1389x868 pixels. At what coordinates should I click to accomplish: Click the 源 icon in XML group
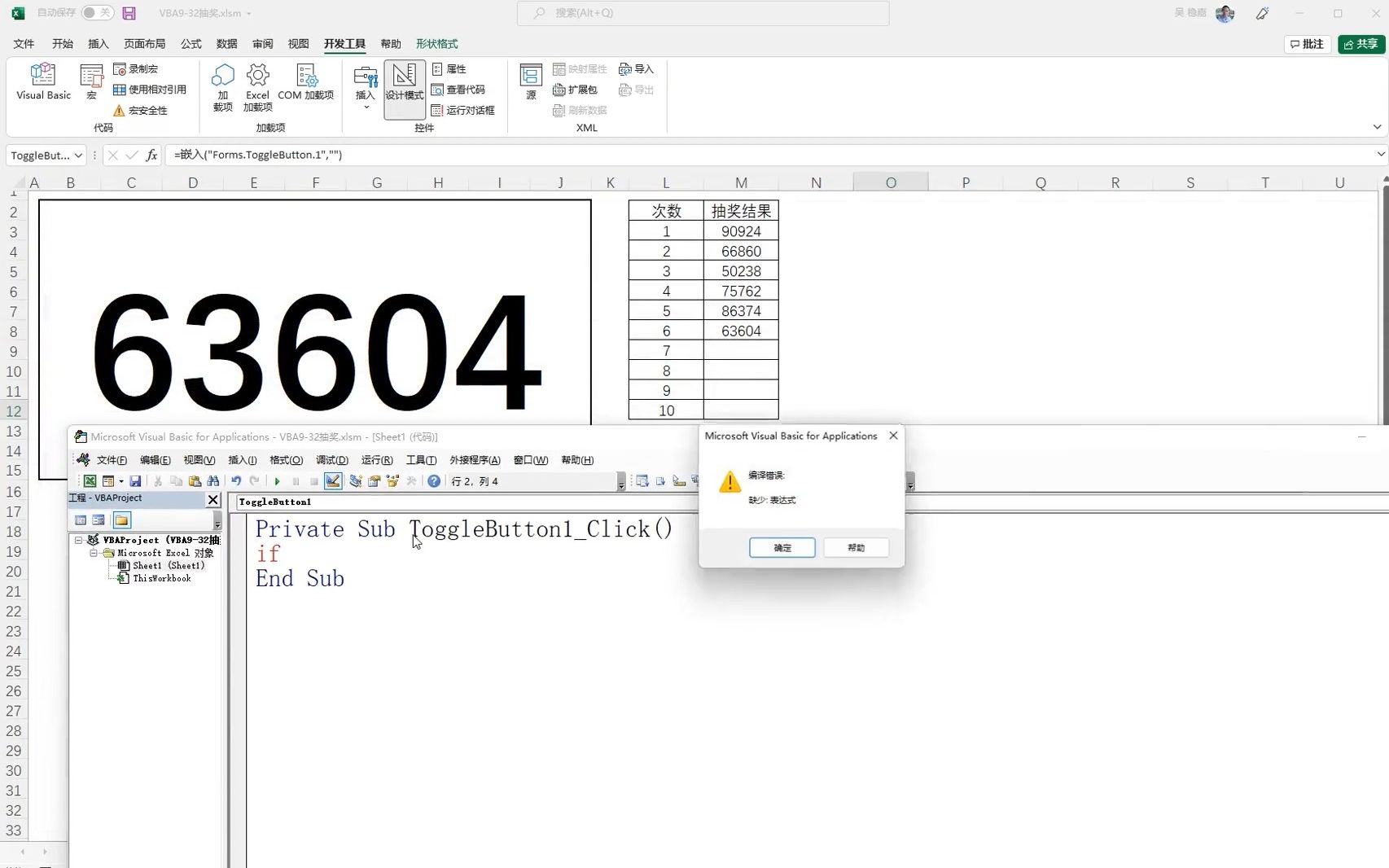pyautogui.click(x=529, y=81)
